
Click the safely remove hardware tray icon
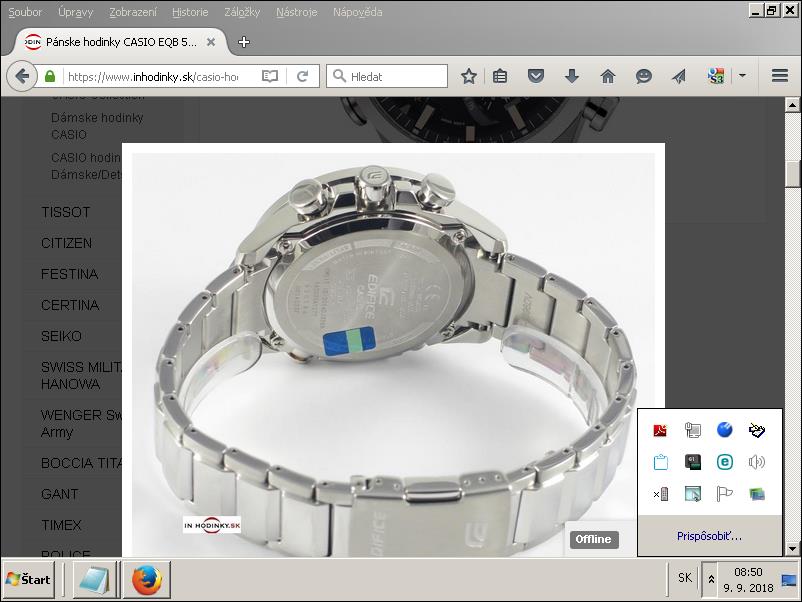point(757,430)
